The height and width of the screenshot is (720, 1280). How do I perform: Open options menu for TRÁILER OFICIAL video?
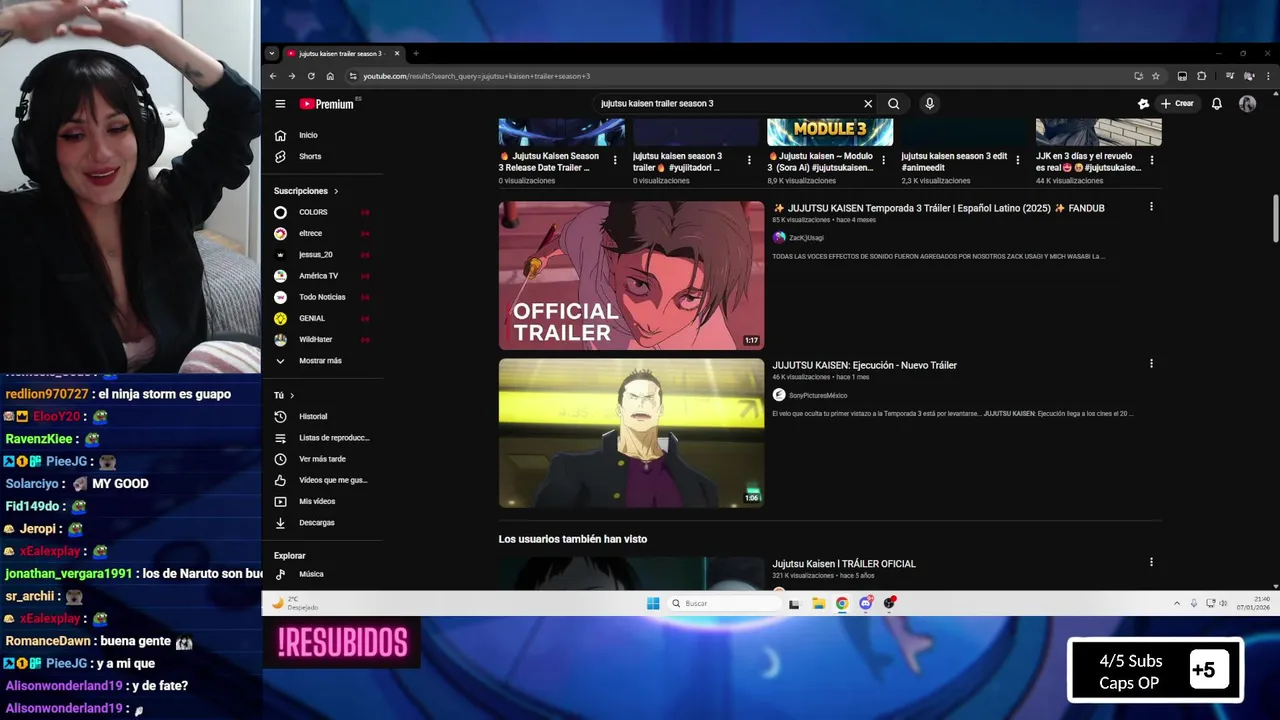point(1151,563)
